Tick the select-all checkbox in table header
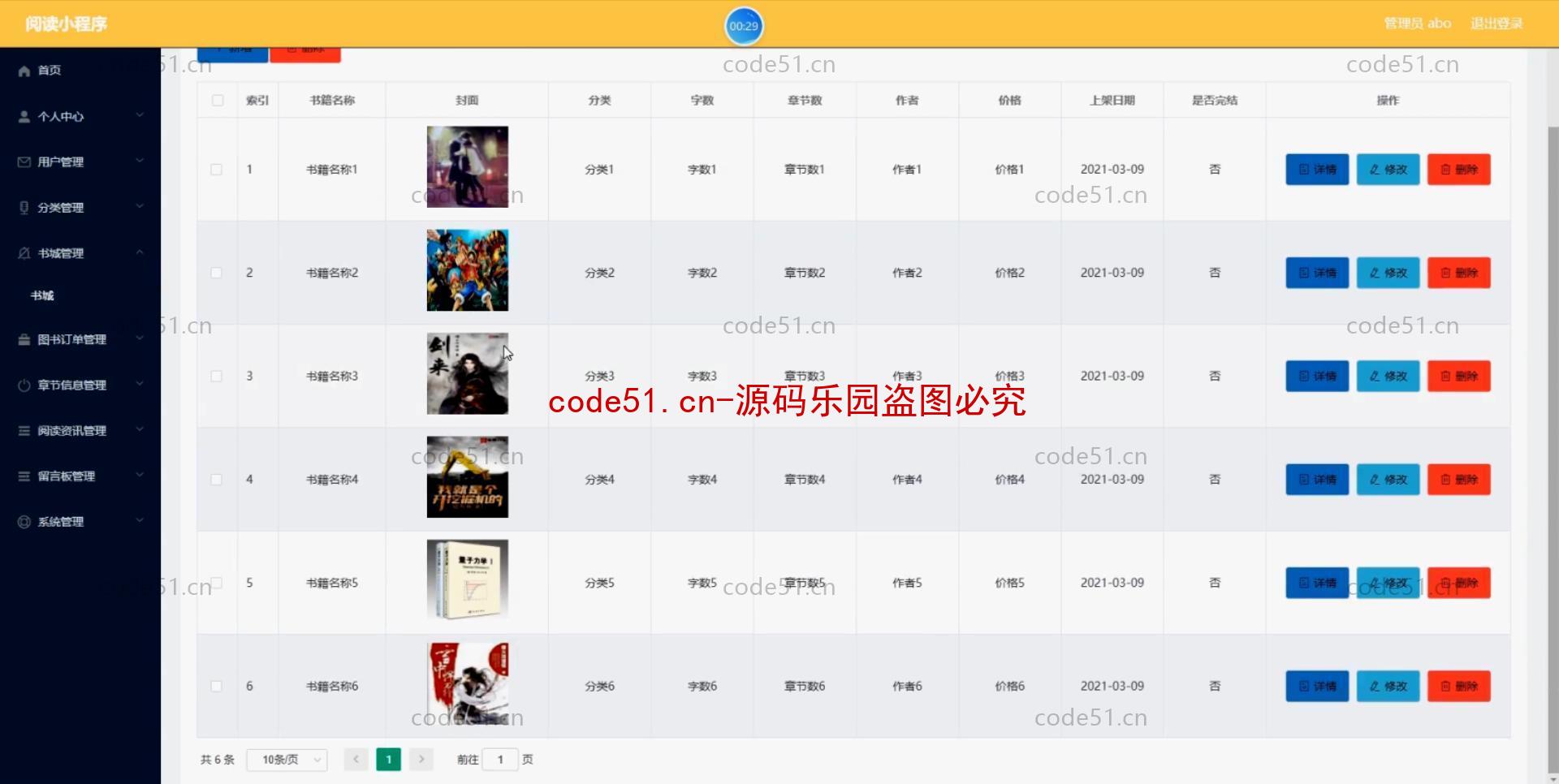Viewport: 1559px width, 784px height. (218, 101)
